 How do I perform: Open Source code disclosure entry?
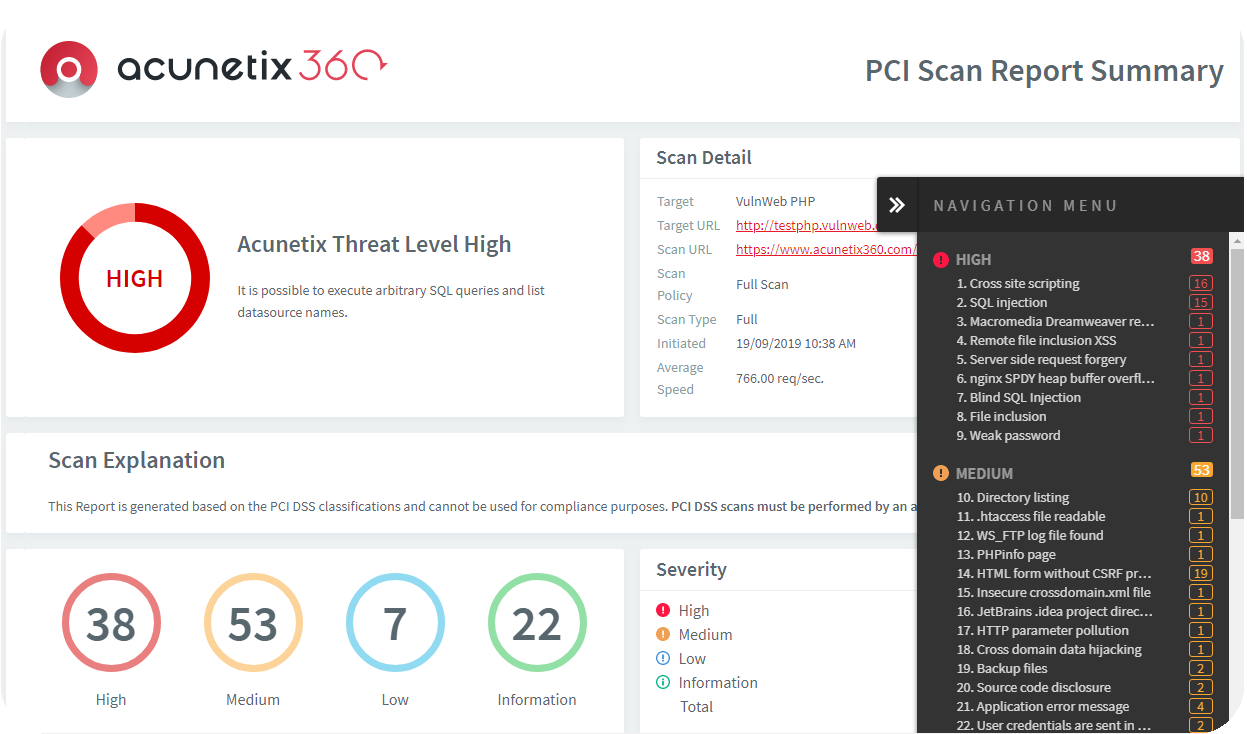pyautogui.click(x=1034, y=687)
